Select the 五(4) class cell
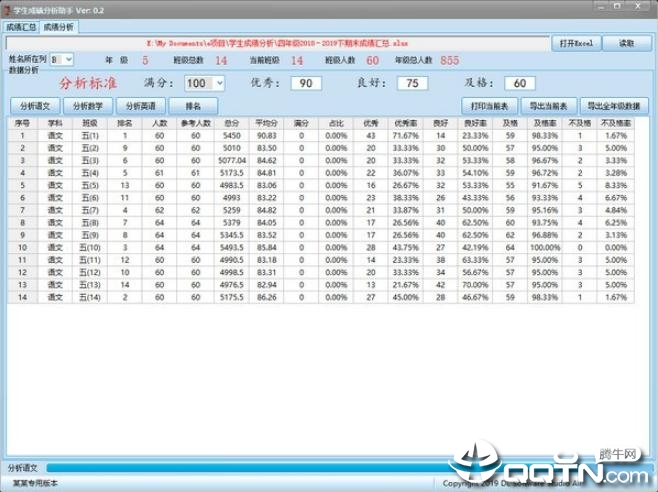 pos(90,173)
